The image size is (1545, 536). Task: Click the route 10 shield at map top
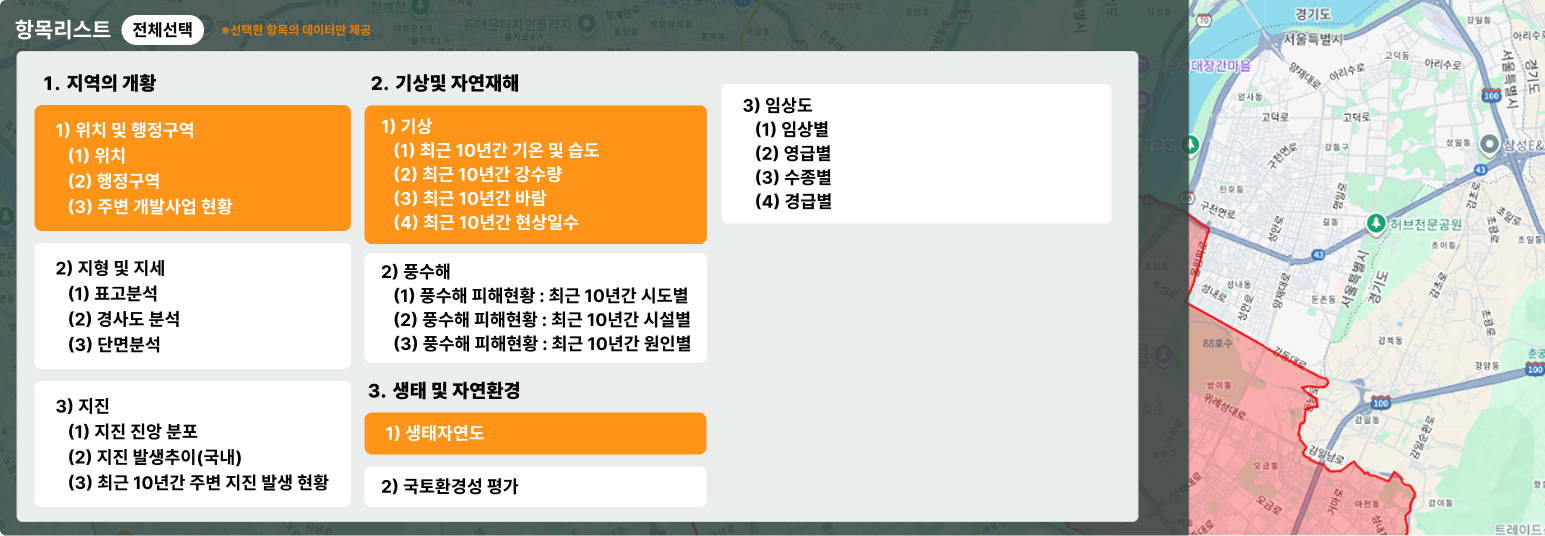[x=1204, y=19]
